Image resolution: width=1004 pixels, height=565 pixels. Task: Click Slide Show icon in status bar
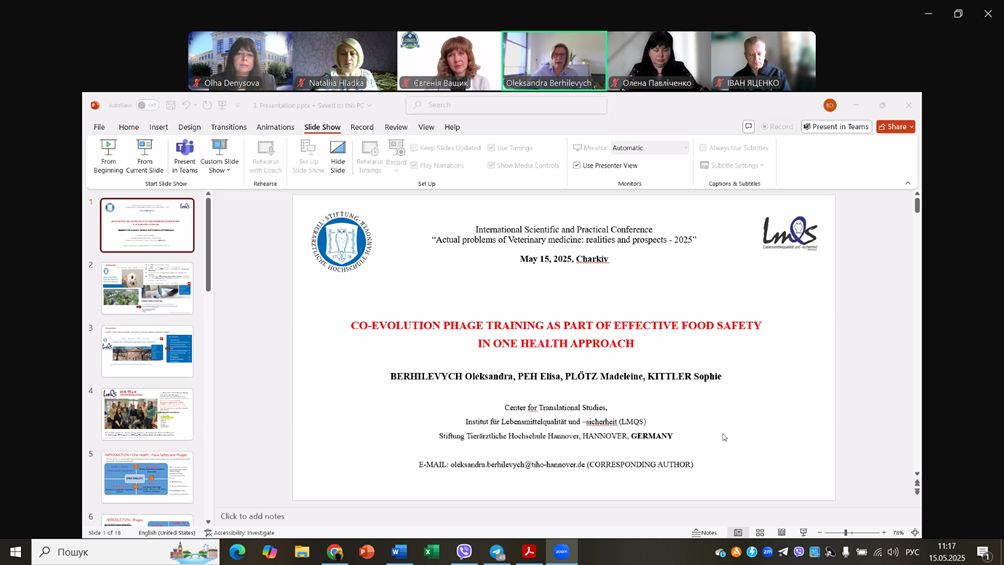click(x=804, y=532)
